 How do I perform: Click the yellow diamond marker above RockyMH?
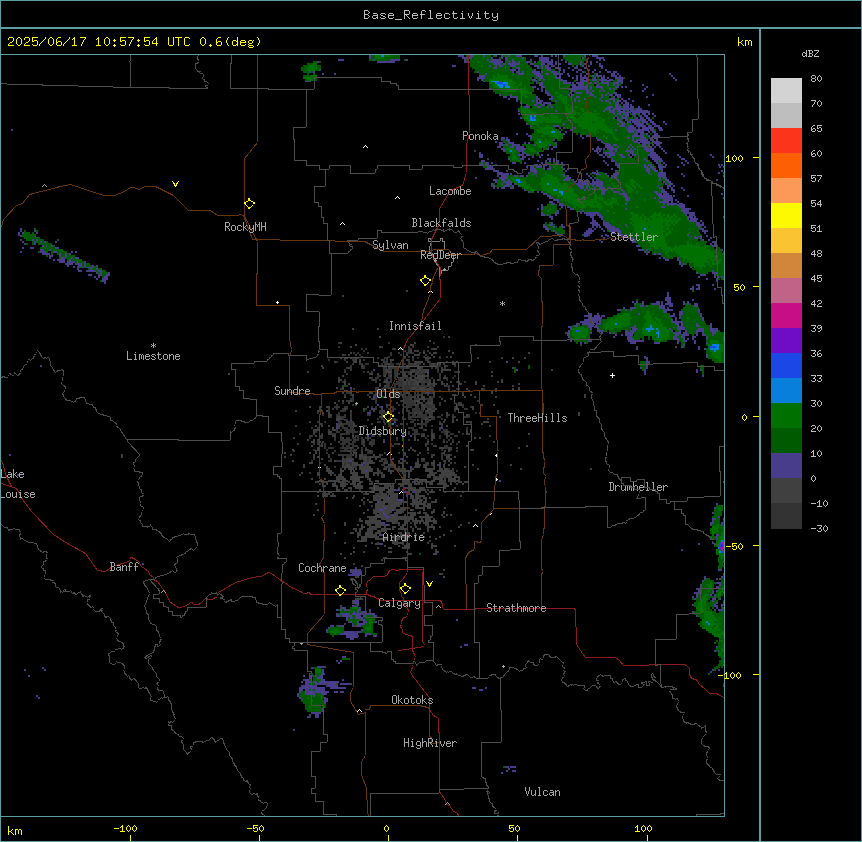click(x=250, y=204)
